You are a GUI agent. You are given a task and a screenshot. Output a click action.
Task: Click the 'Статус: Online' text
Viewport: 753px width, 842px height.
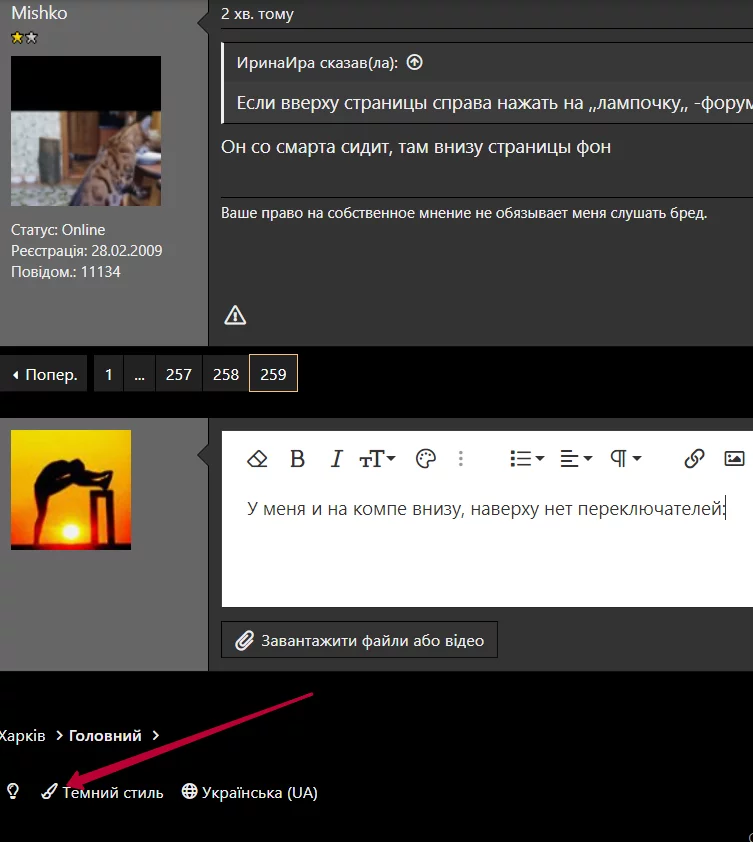click(58, 230)
